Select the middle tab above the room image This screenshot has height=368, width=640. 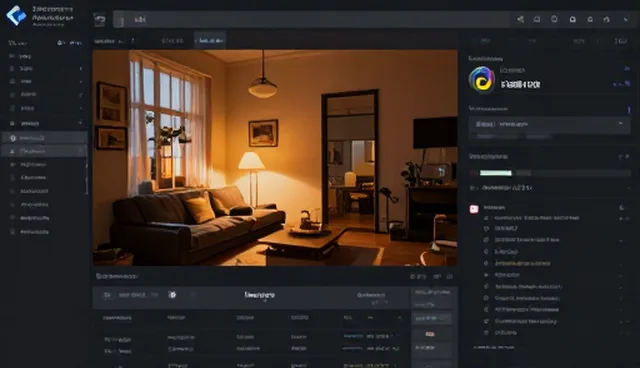[x=172, y=41]
